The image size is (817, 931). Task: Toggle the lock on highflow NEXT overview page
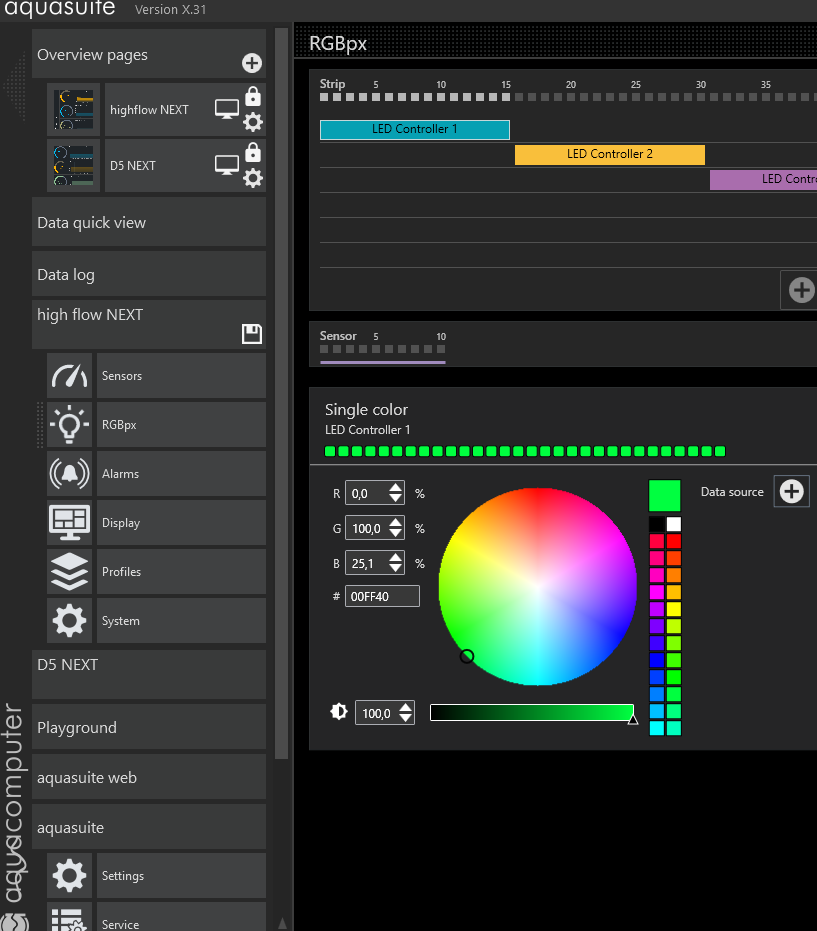coord(253,96)
